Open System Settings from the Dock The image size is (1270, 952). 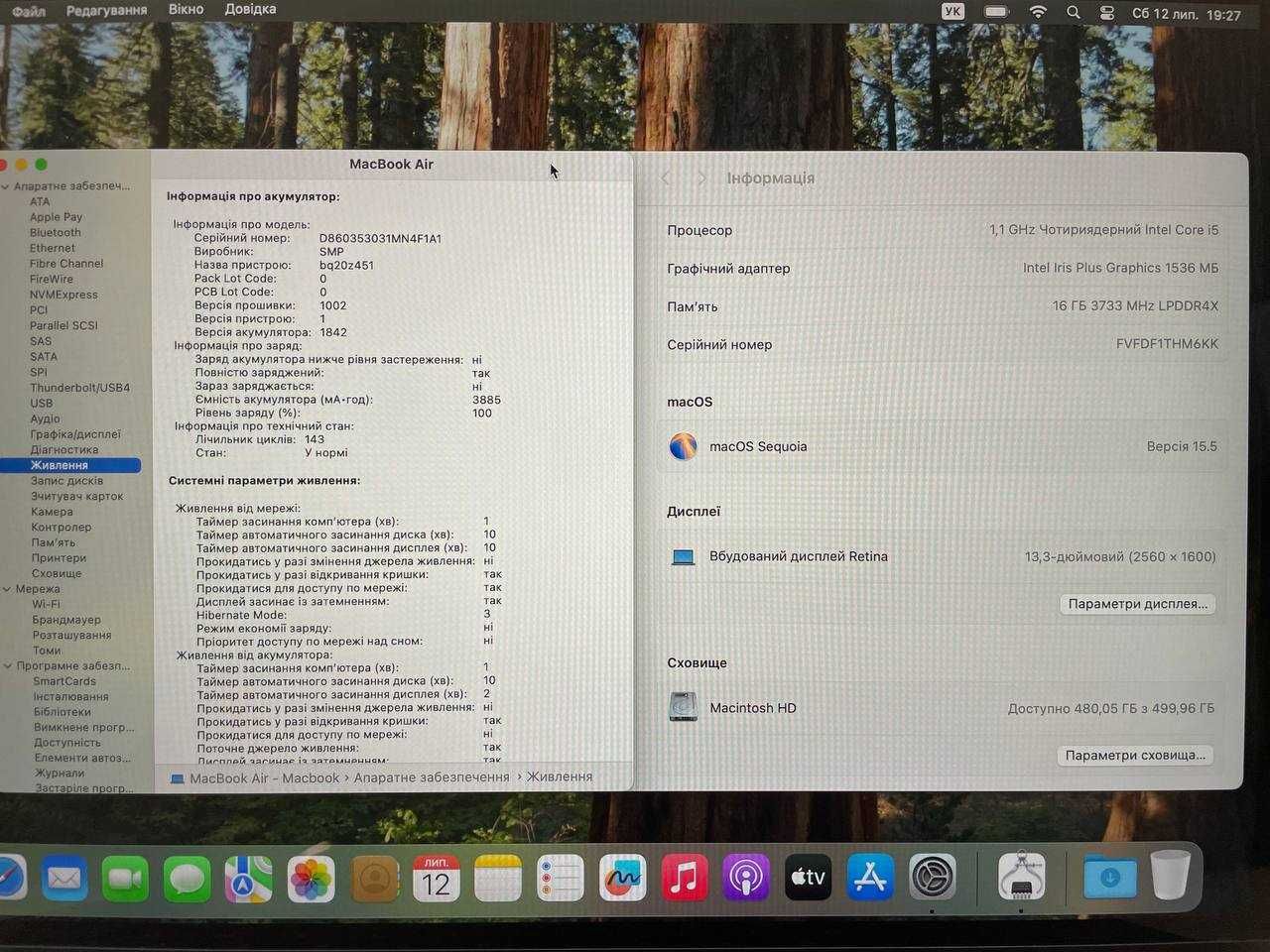point(933,878)
